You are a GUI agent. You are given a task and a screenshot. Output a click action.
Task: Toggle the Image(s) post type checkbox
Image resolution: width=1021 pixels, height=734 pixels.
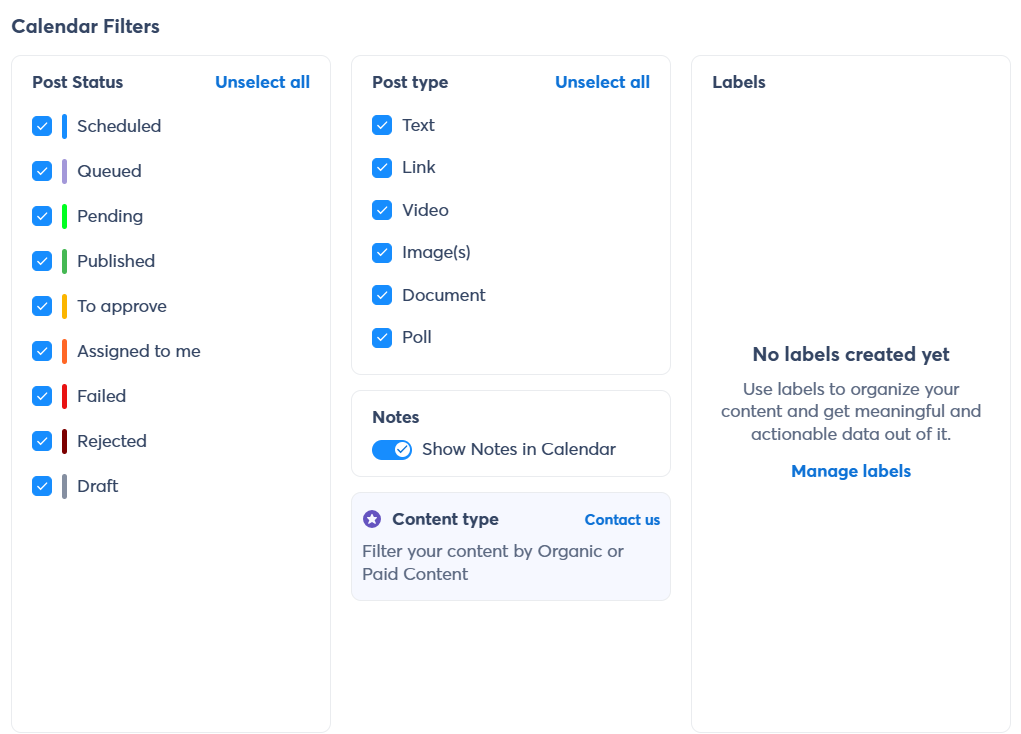pyautogui.click(x=382, y=253)
